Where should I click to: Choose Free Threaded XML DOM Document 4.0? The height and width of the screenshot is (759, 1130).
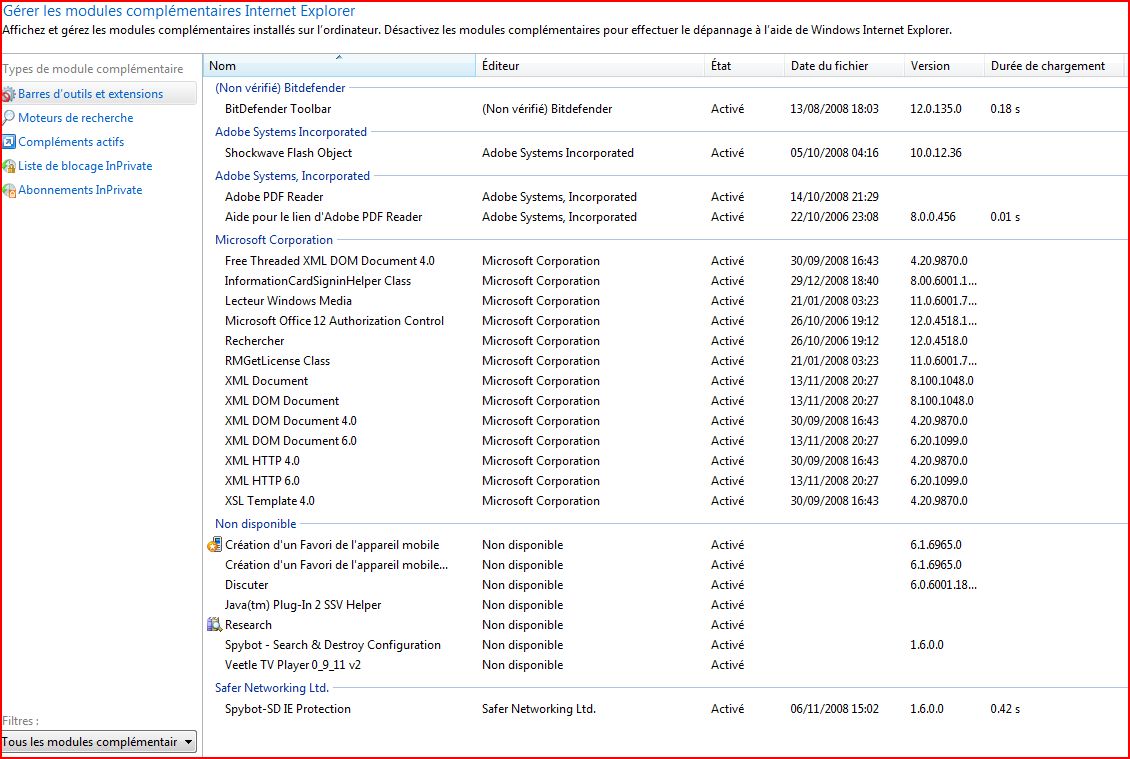pos(330,261)
